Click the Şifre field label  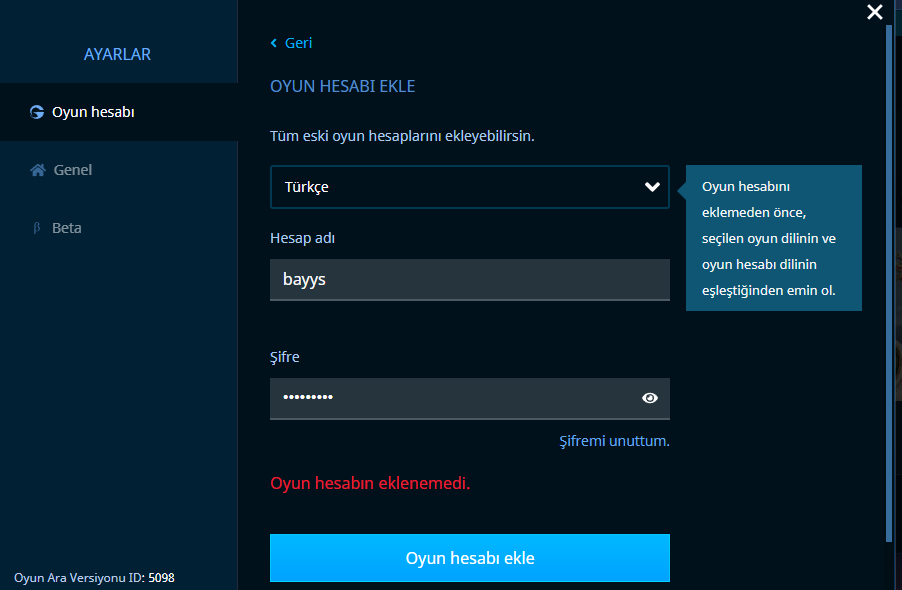(285, 357)
